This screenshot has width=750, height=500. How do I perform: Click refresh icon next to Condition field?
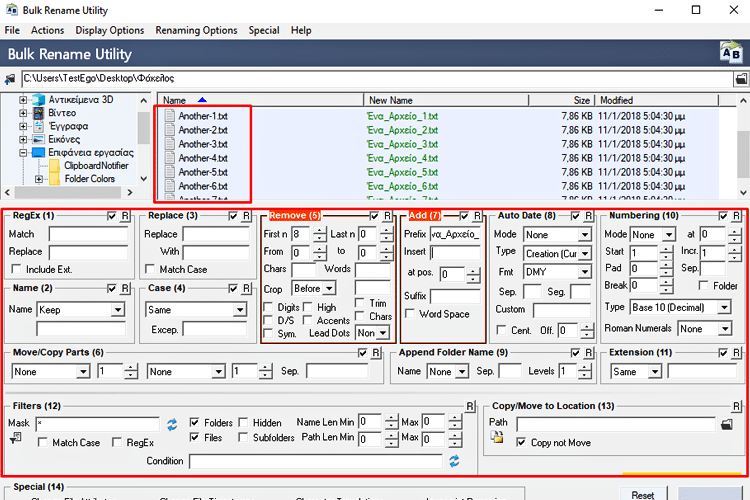(x=454, y=461)
